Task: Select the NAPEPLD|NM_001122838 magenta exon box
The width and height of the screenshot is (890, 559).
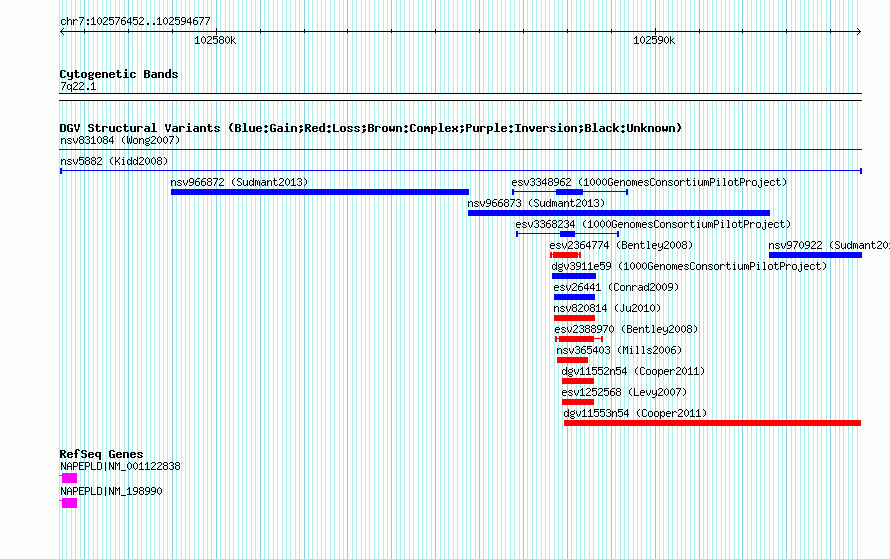Action: [x=69, y=478]
